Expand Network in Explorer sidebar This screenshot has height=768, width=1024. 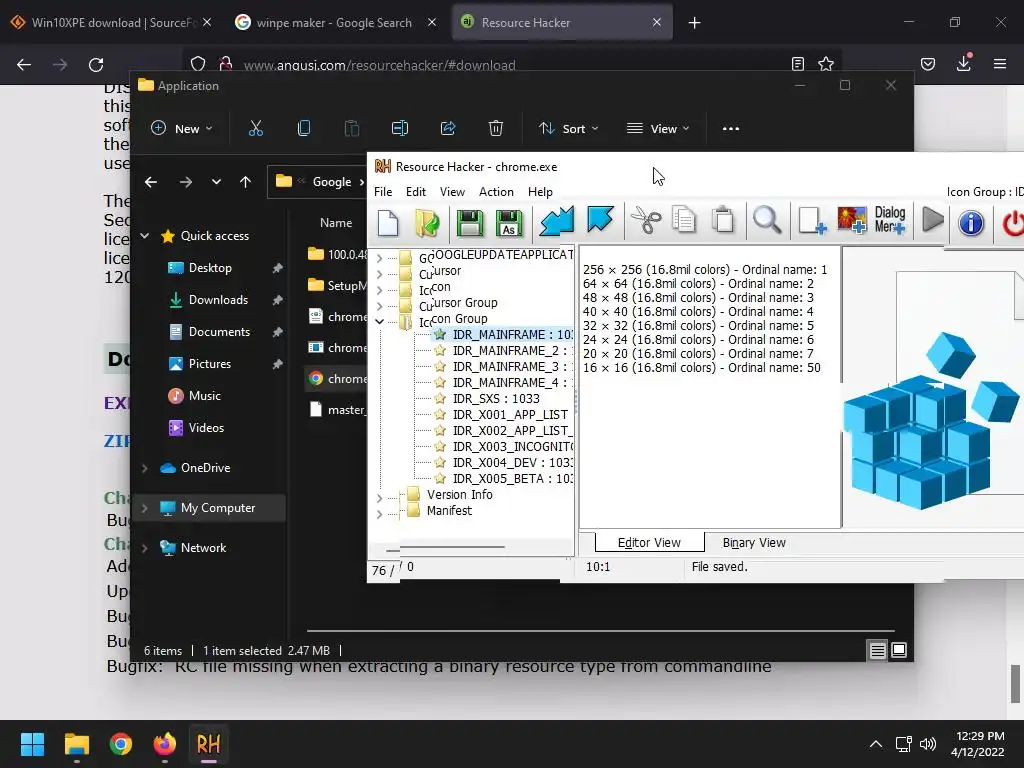(x=144, y=549)
